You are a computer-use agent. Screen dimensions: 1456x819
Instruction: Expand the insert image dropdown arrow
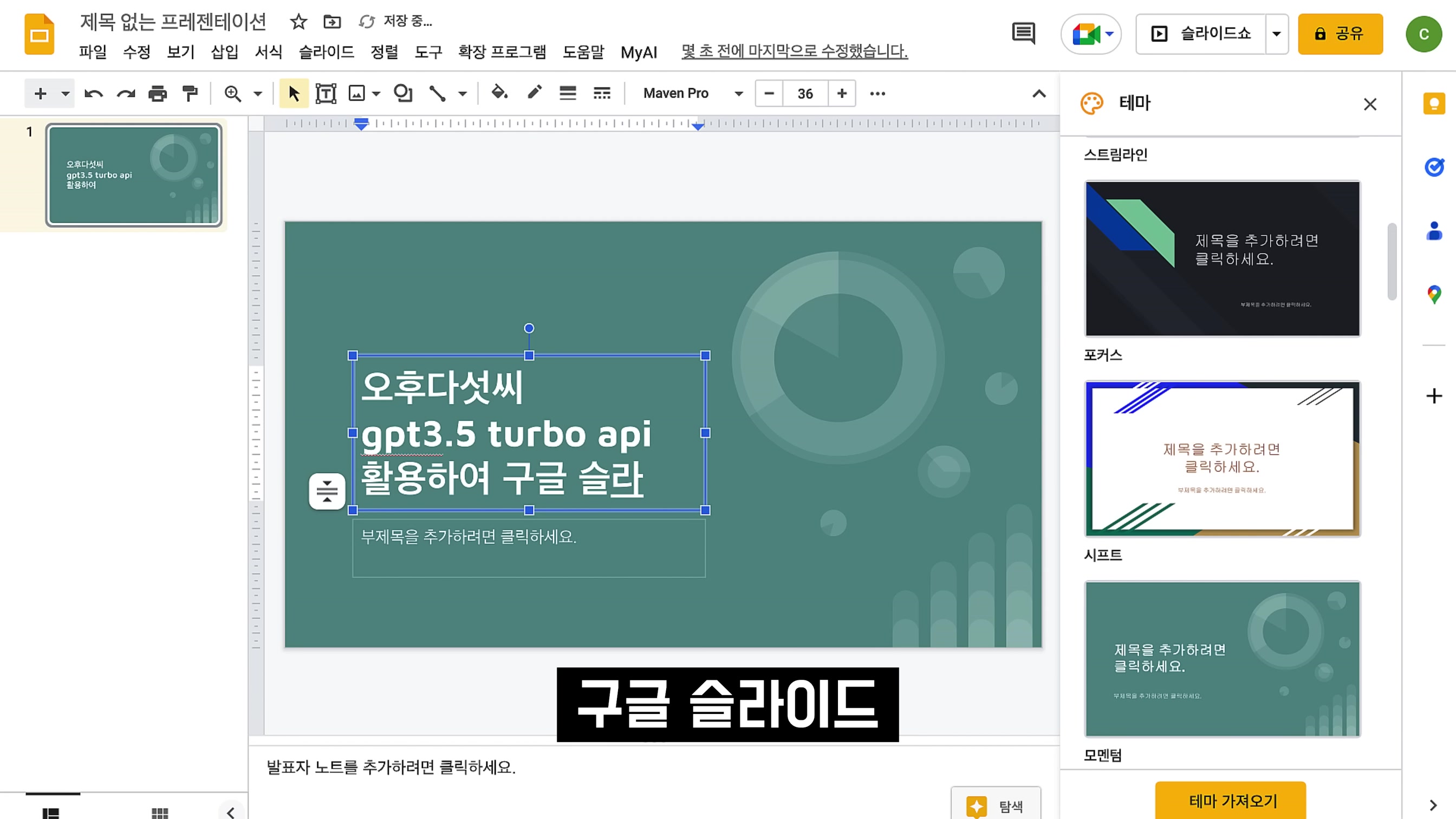pos(376,93)
